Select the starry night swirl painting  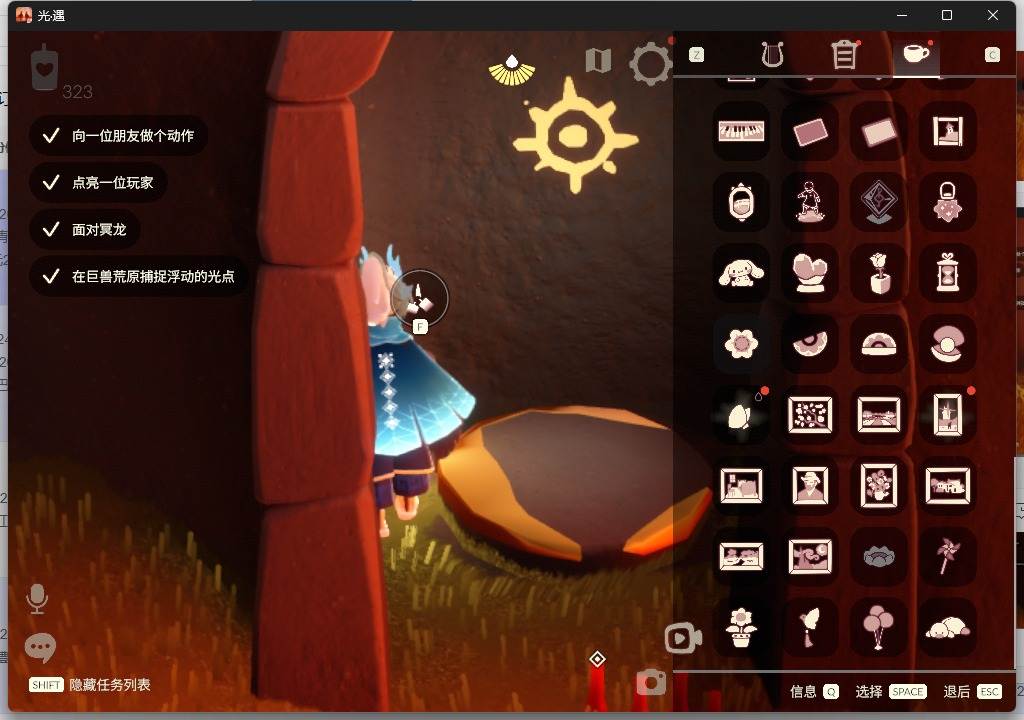tap(810, 556)
